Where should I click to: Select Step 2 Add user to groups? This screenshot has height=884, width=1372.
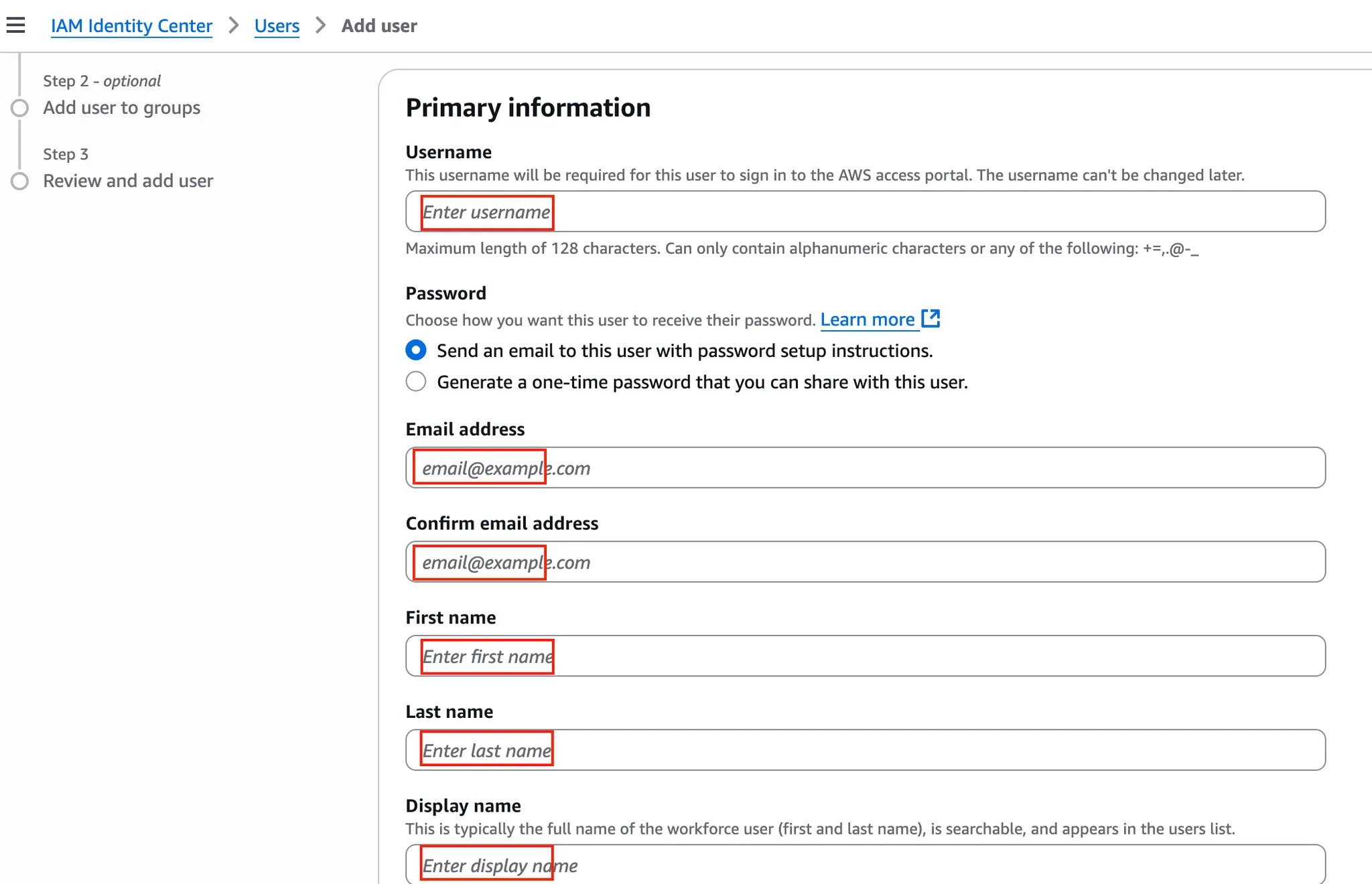coord(122,107)
